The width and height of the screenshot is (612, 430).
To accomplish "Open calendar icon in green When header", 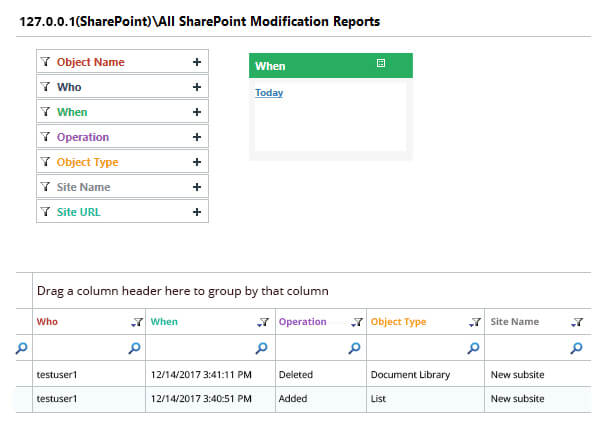I will tap(381, 63).
